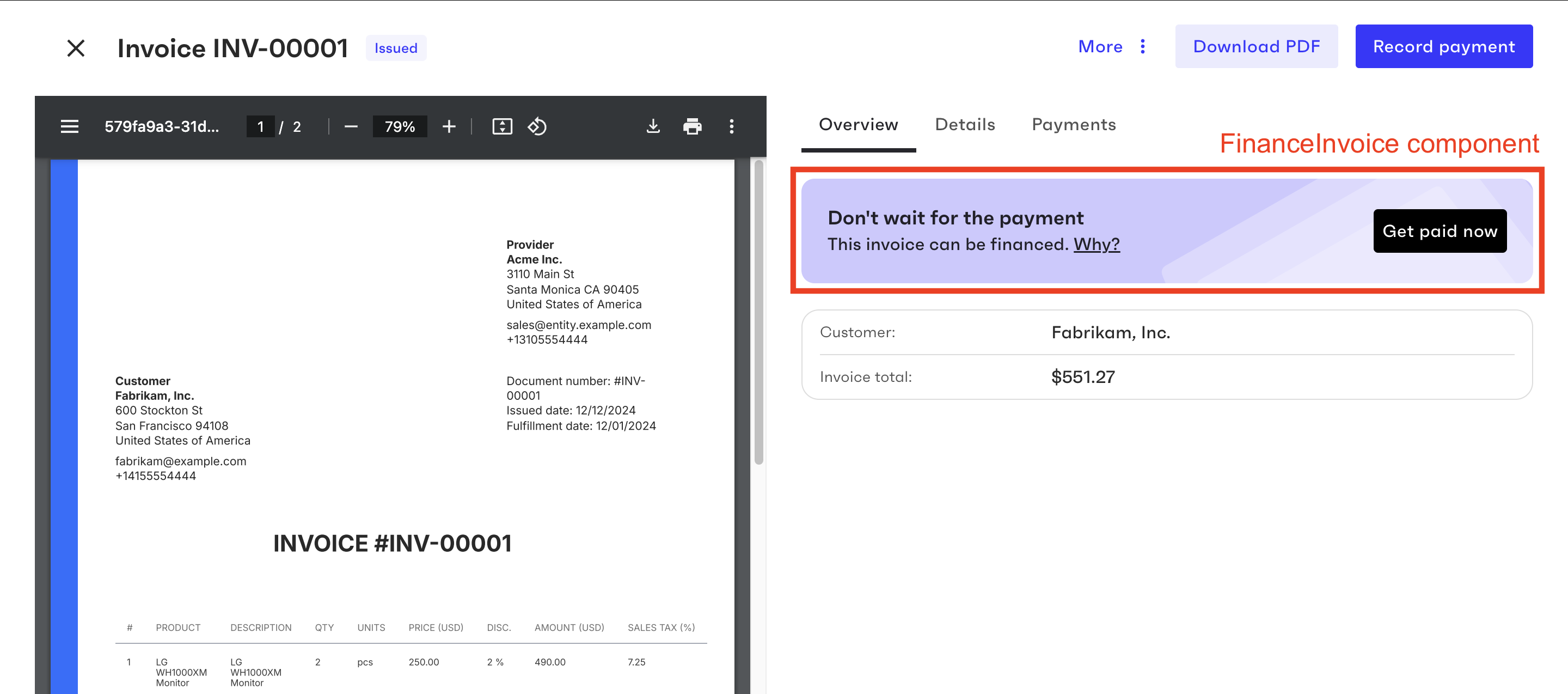Click the PDF page number field
The image size is (1568, 694).
261,126
